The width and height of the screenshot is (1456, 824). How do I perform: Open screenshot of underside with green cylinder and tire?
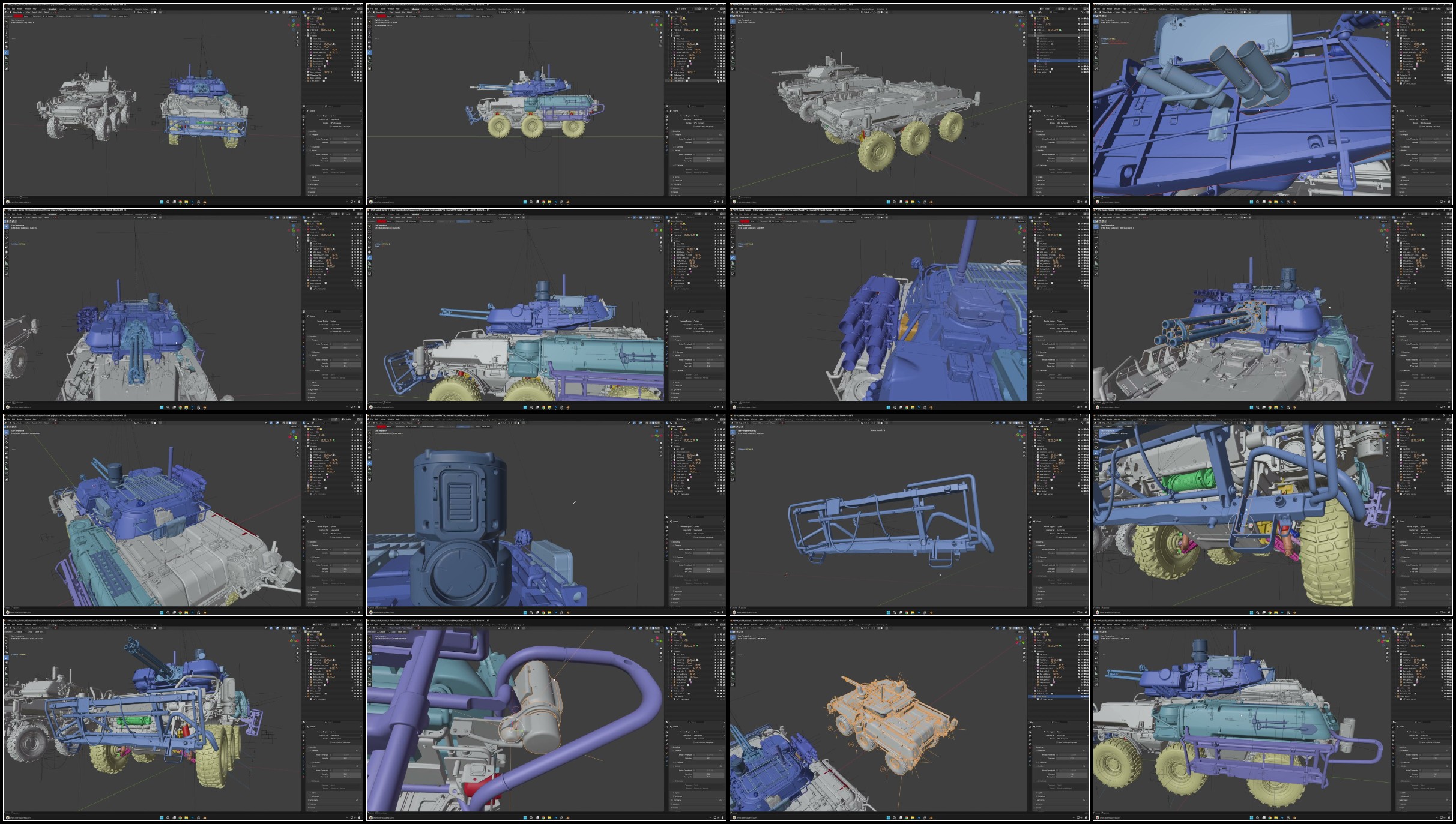tap(1273, 515)
